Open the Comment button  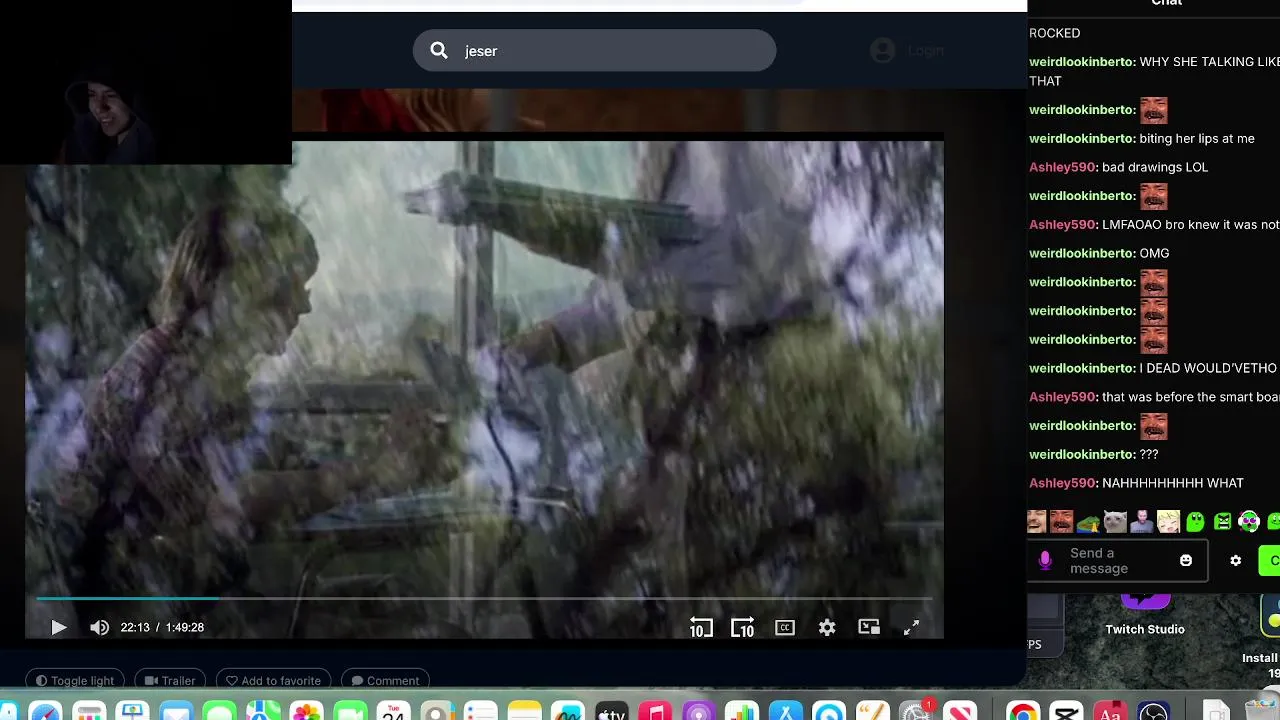coord(385,681)
